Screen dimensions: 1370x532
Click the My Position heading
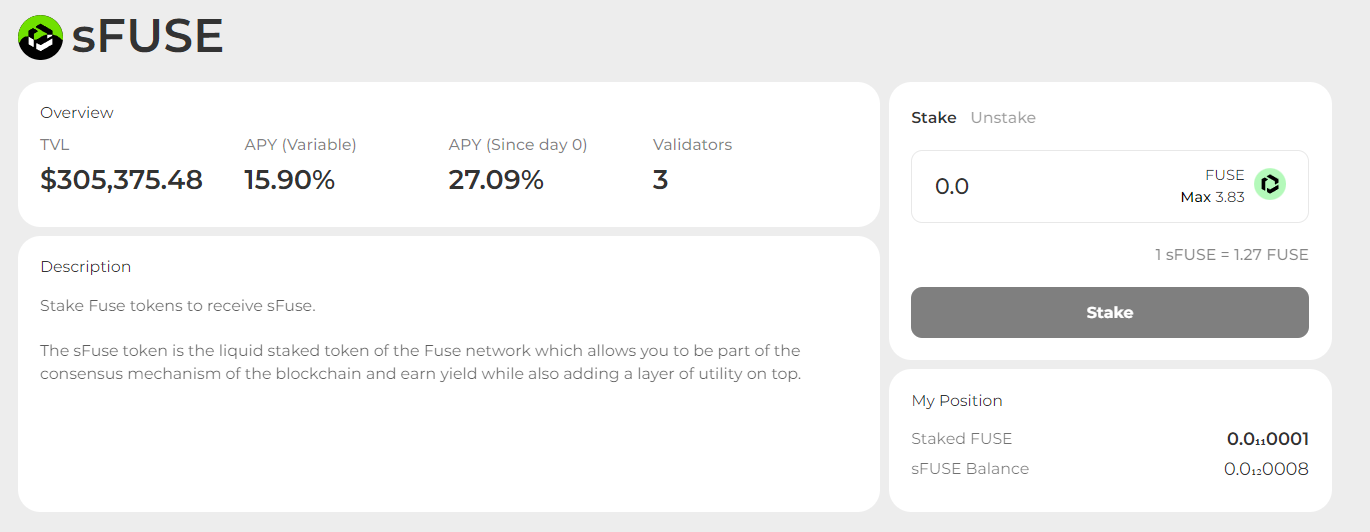957,401
